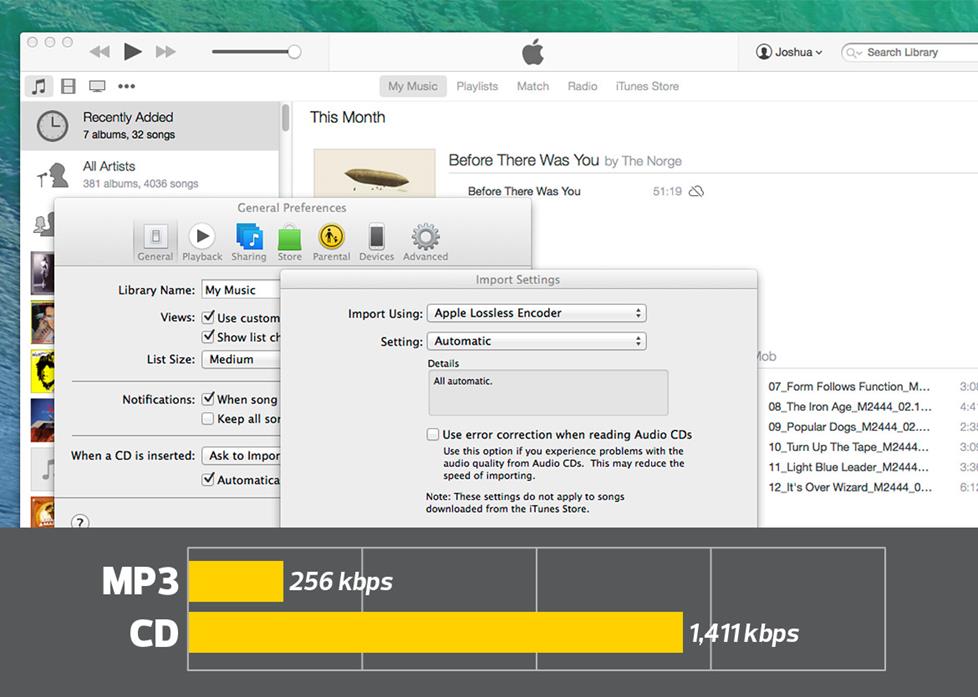Open the Playback preferences pane icon

pyautogui.click(x=202, y=241)
